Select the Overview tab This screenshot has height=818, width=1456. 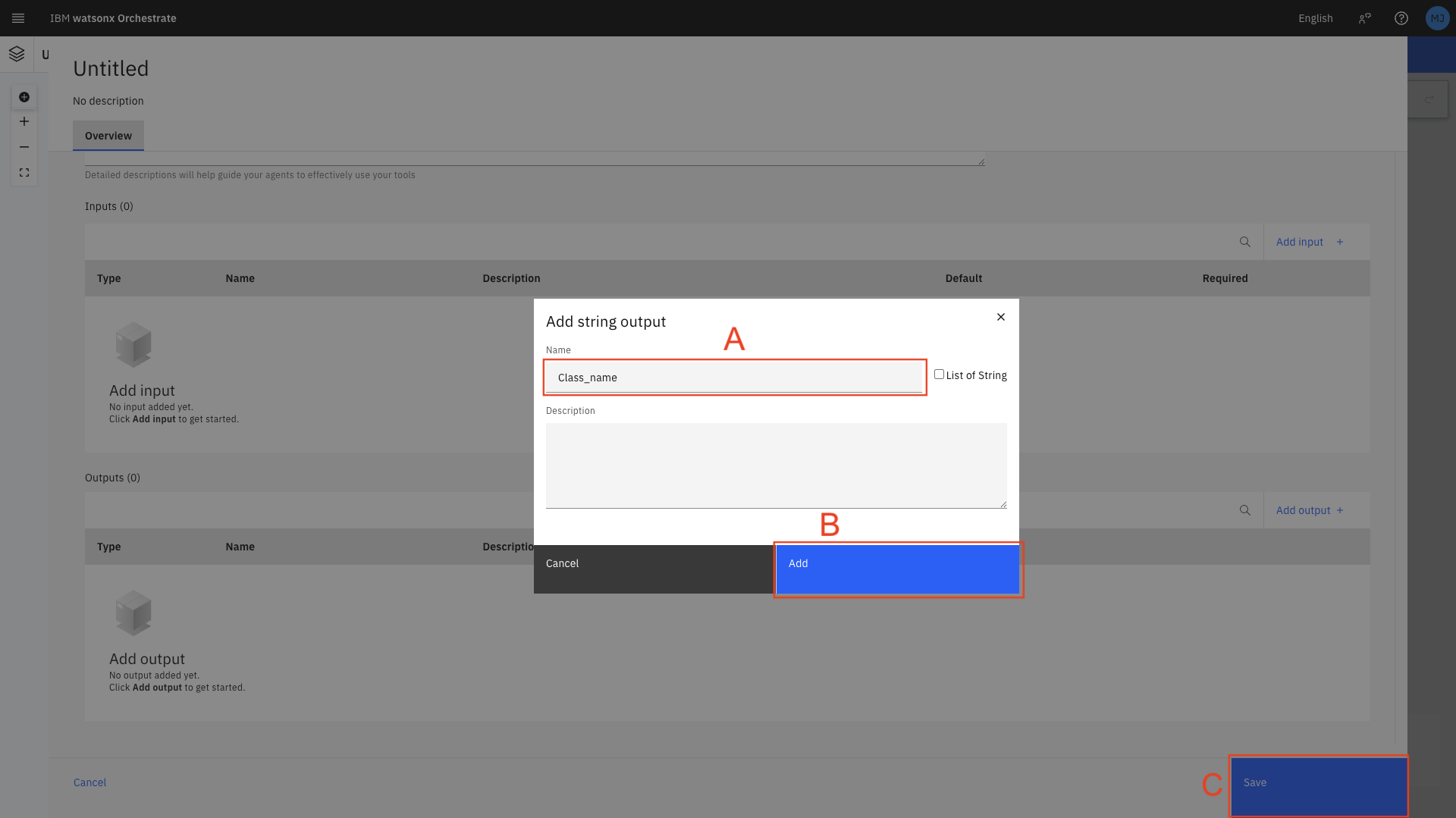108,136
